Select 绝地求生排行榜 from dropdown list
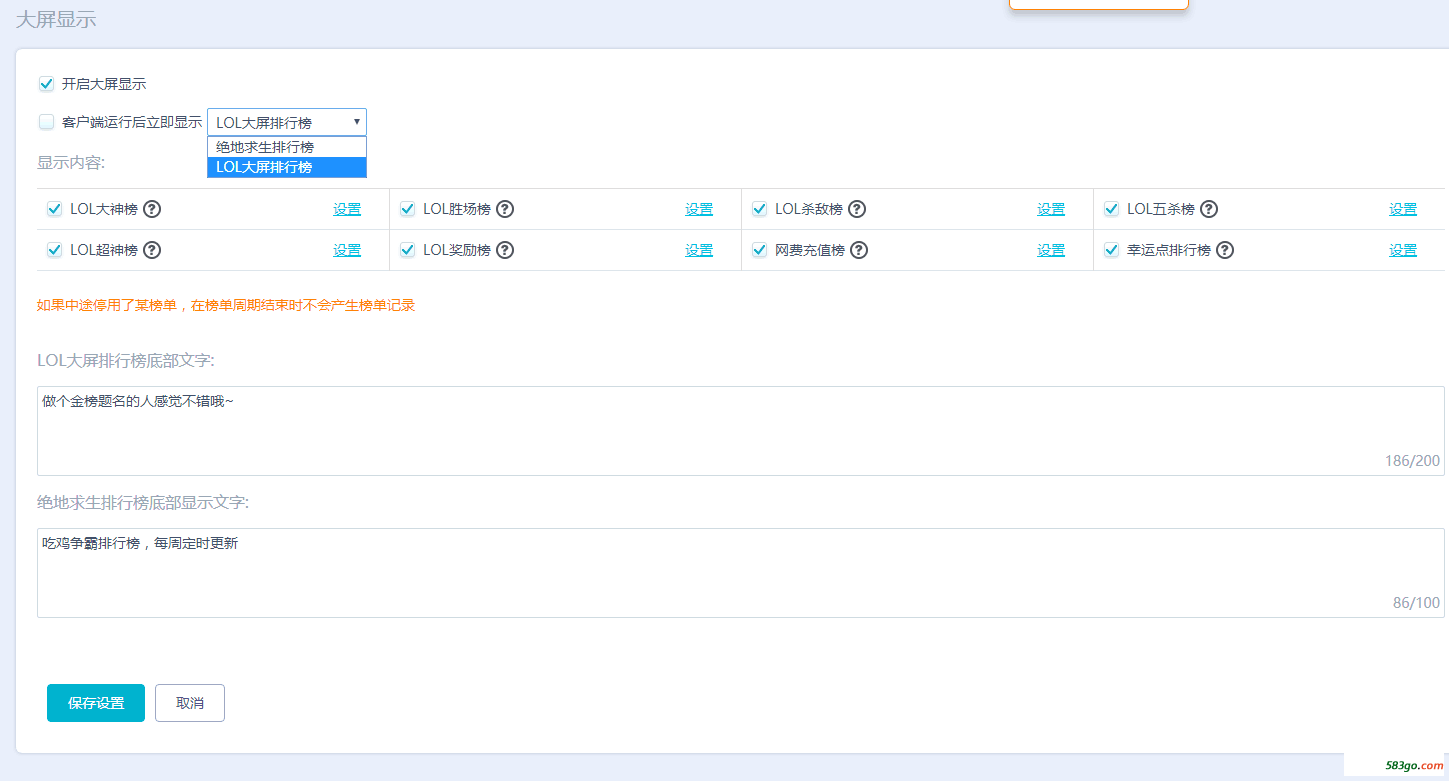The image size is (1449, 781). coord(287,147)
